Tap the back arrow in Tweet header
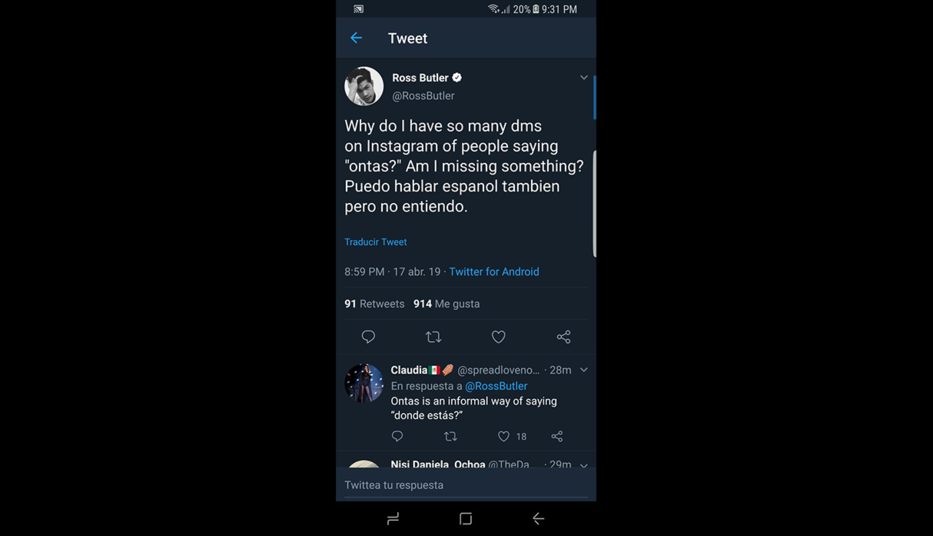The width and height of the screenshot is (933, 536). point(357,38)
